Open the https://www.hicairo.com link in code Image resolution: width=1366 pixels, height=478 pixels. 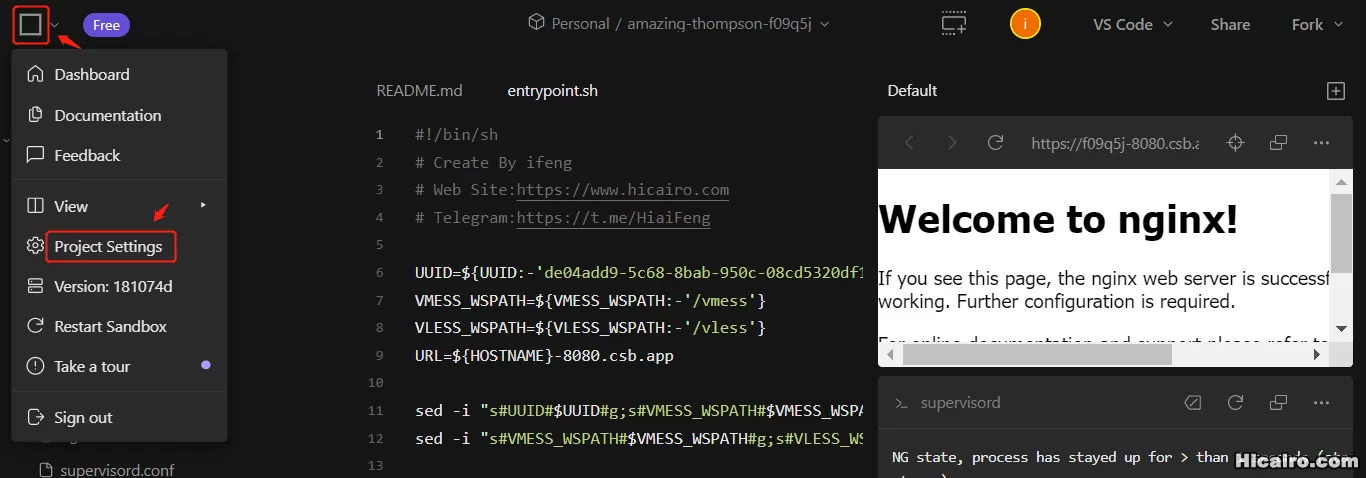click(623, 190)
